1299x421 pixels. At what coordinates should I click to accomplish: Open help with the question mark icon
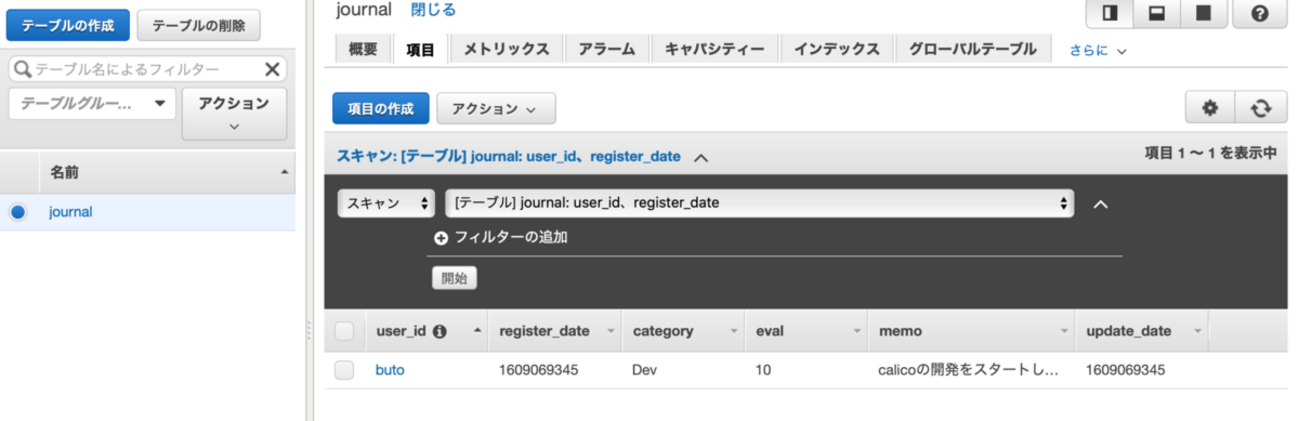(1259, 16)
